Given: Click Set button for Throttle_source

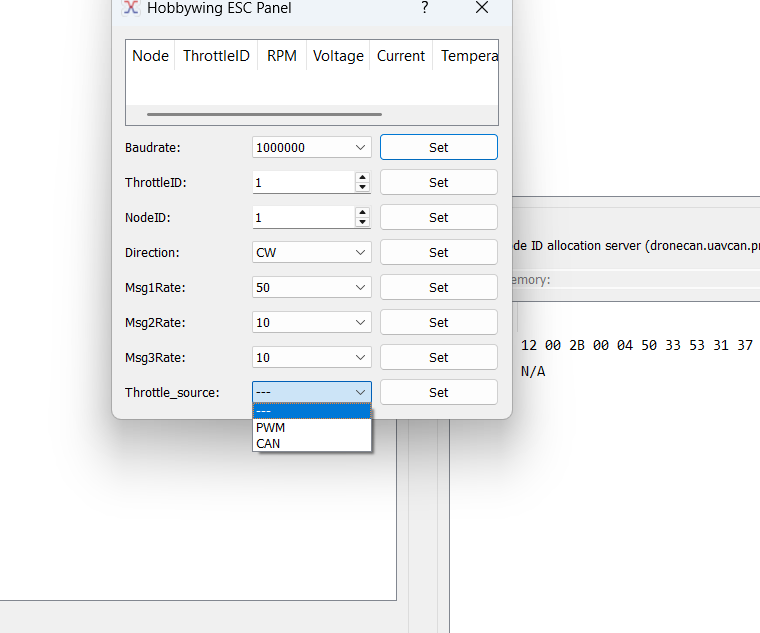Looking at the screenshot, I should (x=439, y=392).
